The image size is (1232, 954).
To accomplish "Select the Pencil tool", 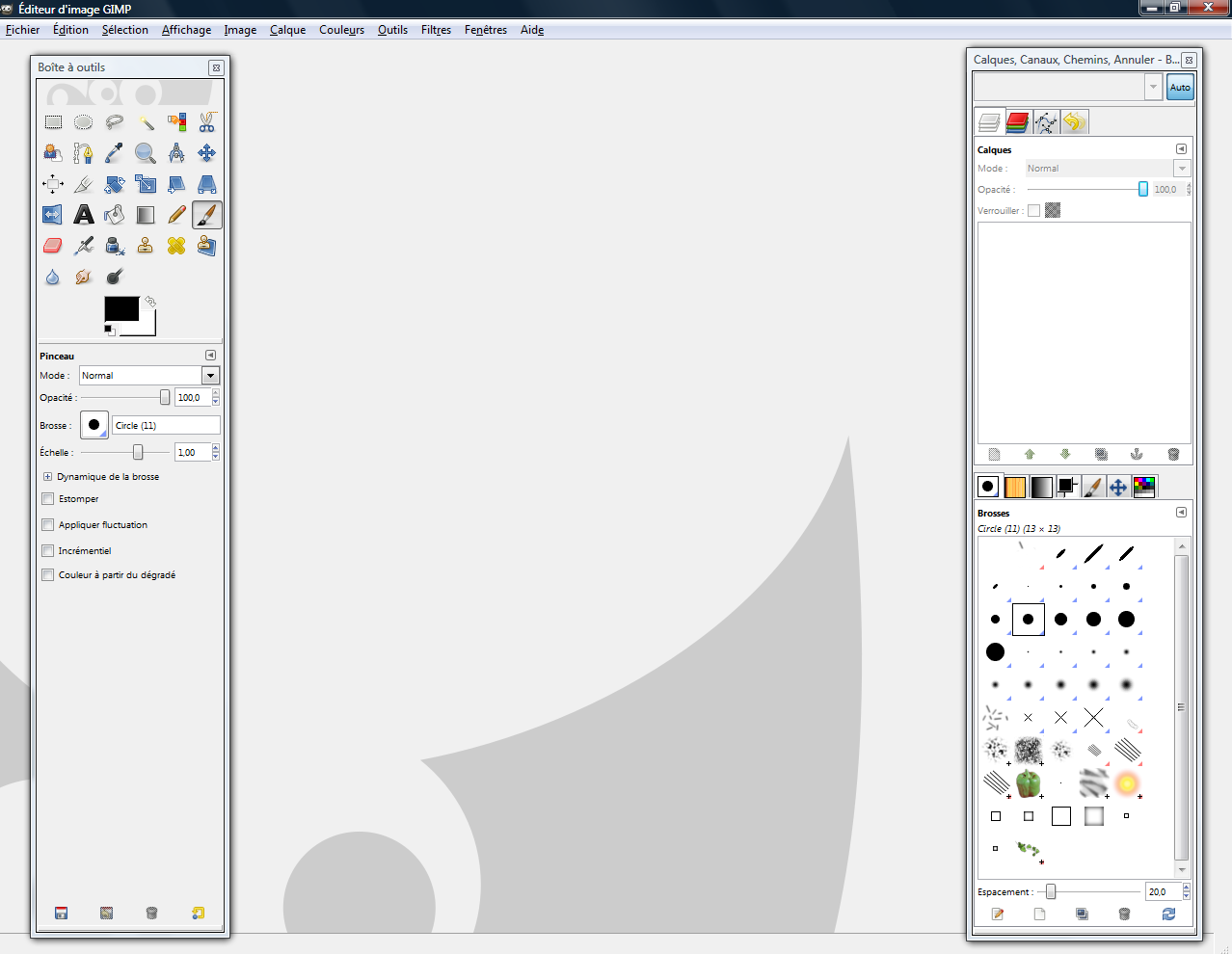I will click(176, 215).
